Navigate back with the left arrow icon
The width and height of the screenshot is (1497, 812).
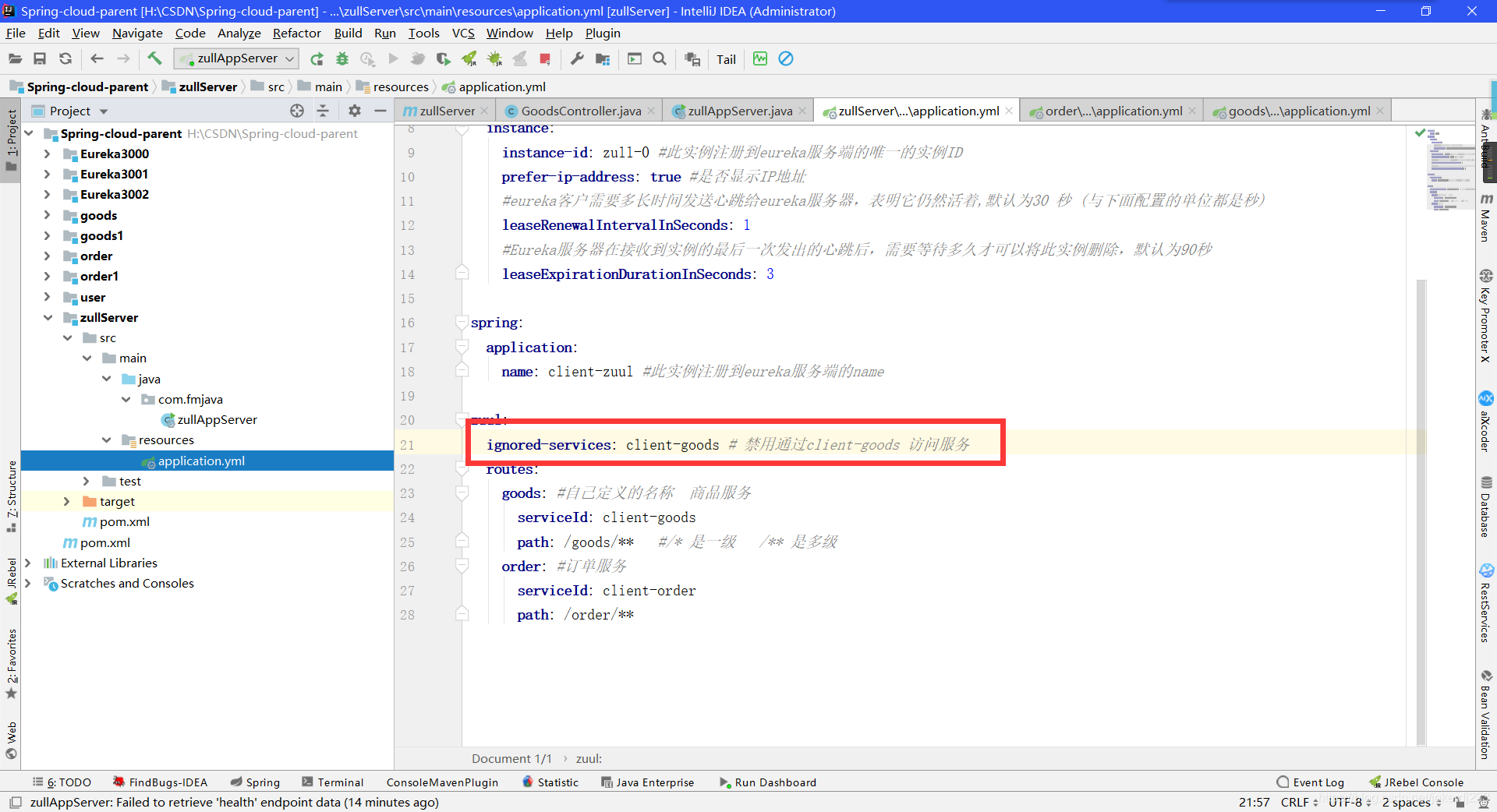click(x=97, y=58)
